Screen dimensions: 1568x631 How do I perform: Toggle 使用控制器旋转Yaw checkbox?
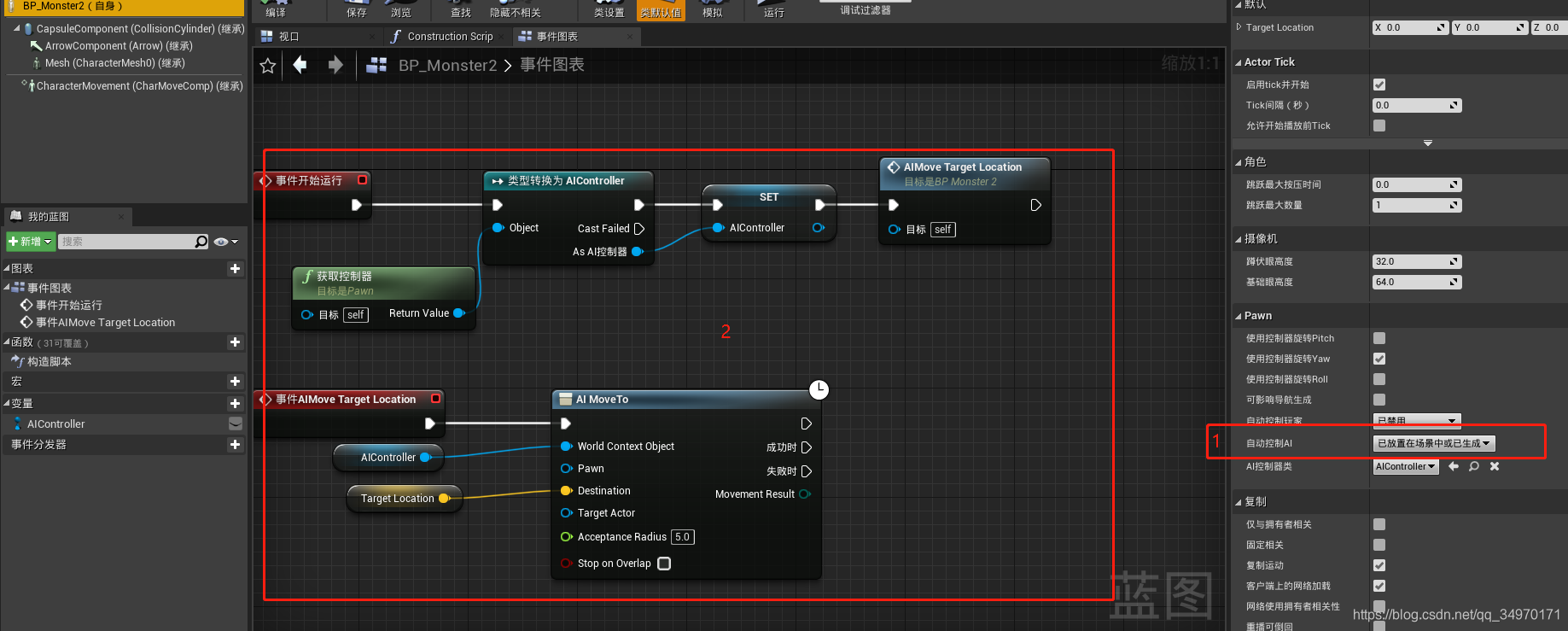click(1379, 359)
